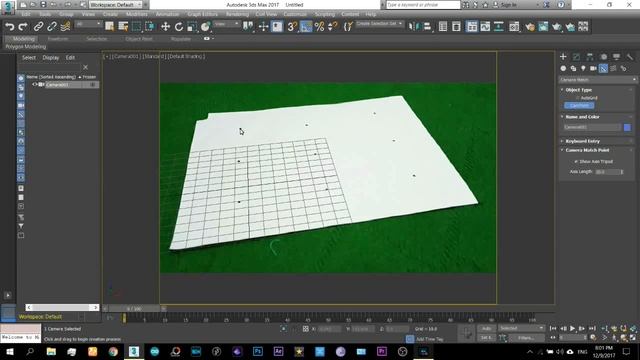Open the Schematic View icon
The image size is (640, 360).
499,27
